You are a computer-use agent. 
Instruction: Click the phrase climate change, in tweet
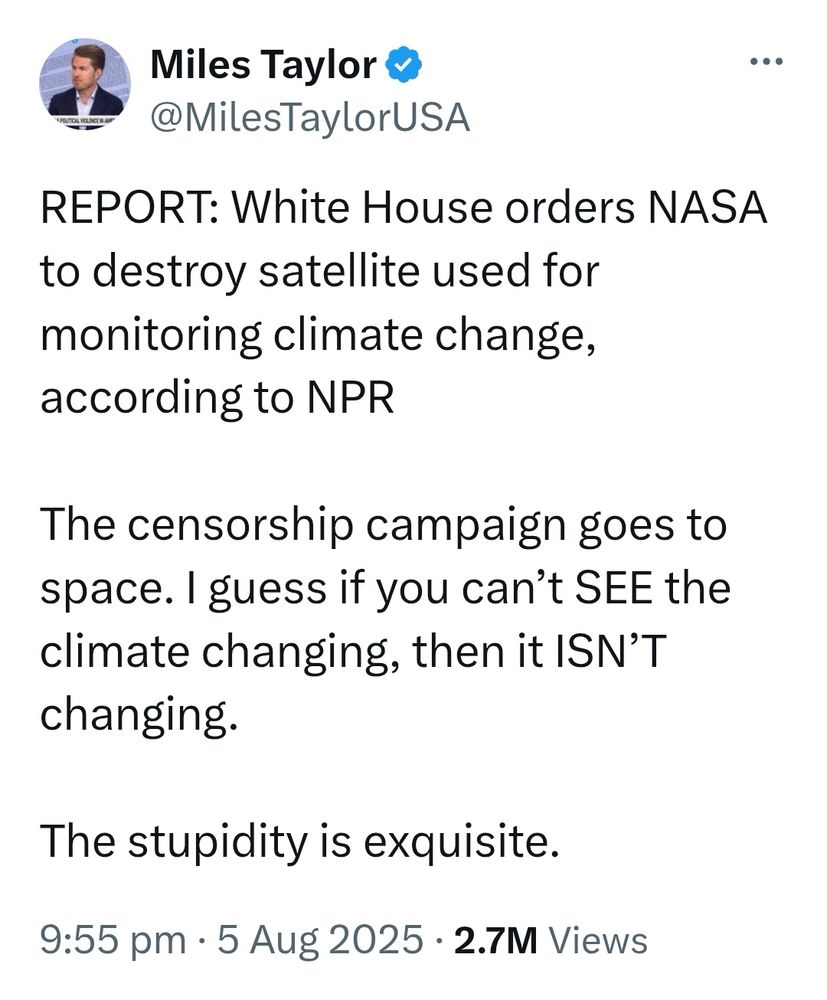tap(435, 334)
